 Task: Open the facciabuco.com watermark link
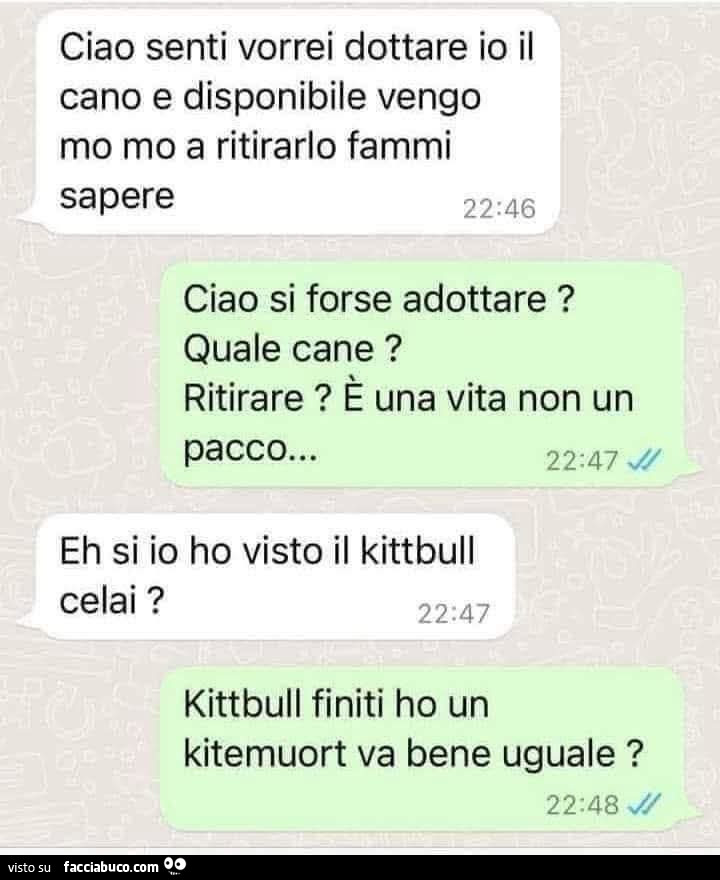pyautogui.click(x=111, y=867)
